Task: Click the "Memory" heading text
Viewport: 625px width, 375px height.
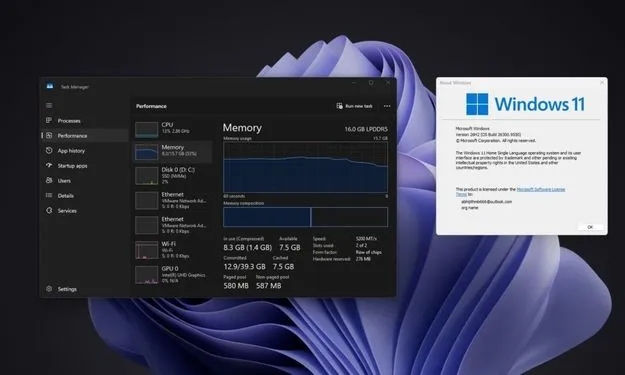Action: tap(242, 128)
